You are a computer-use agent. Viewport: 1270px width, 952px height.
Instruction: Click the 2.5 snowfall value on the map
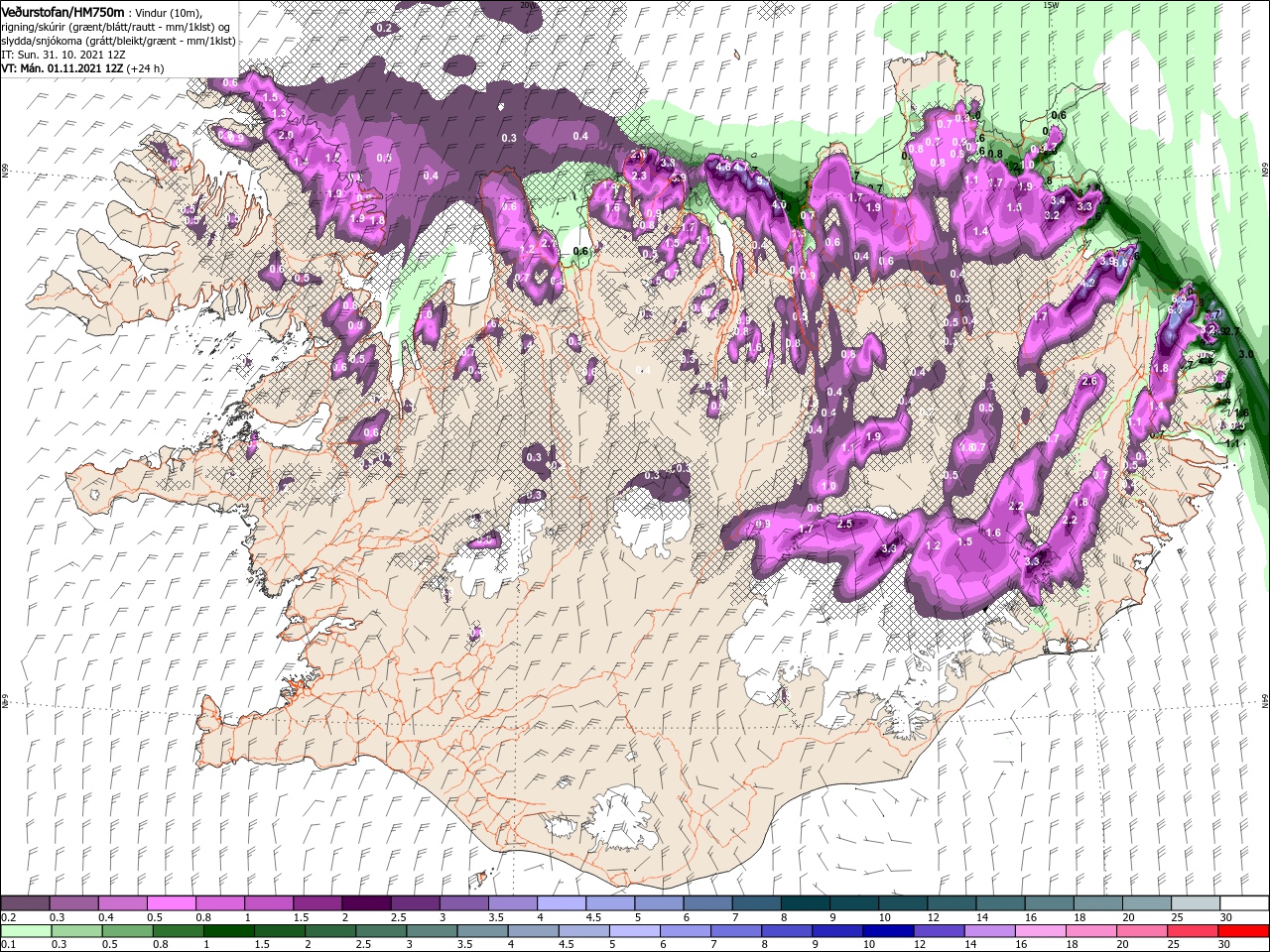tap(845, 523)
